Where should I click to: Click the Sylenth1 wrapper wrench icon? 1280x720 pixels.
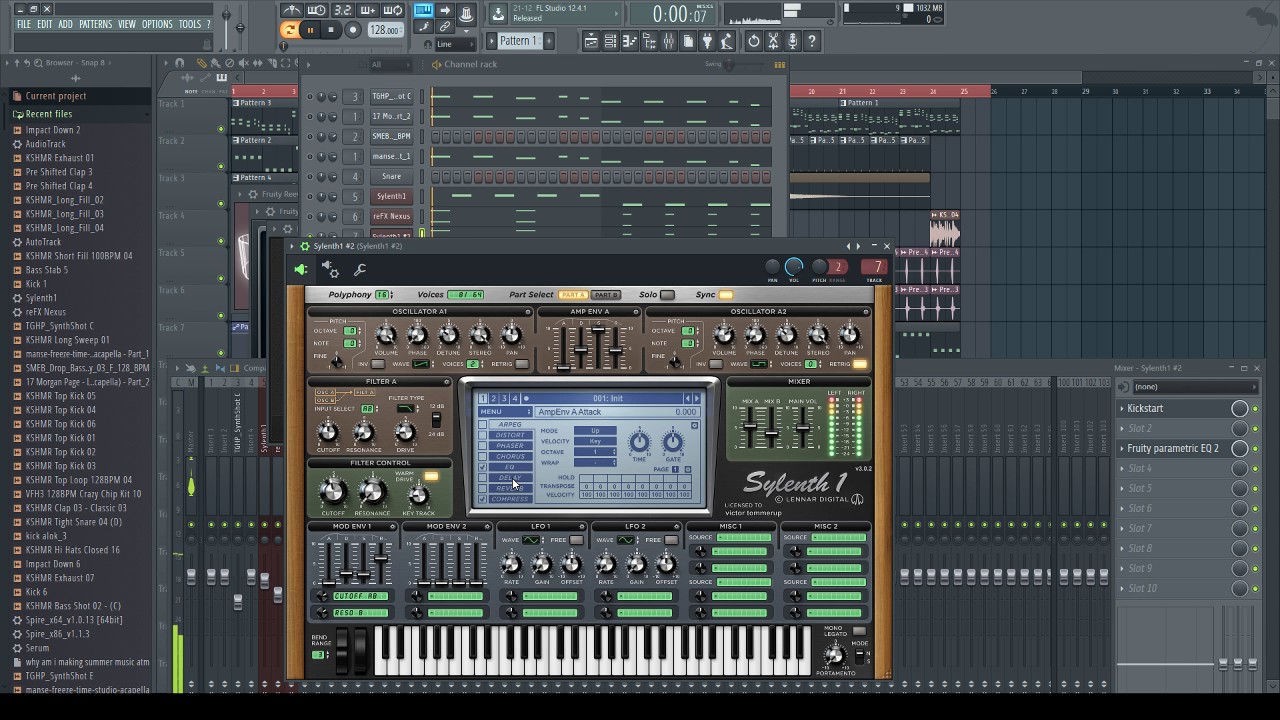point(360,269)
